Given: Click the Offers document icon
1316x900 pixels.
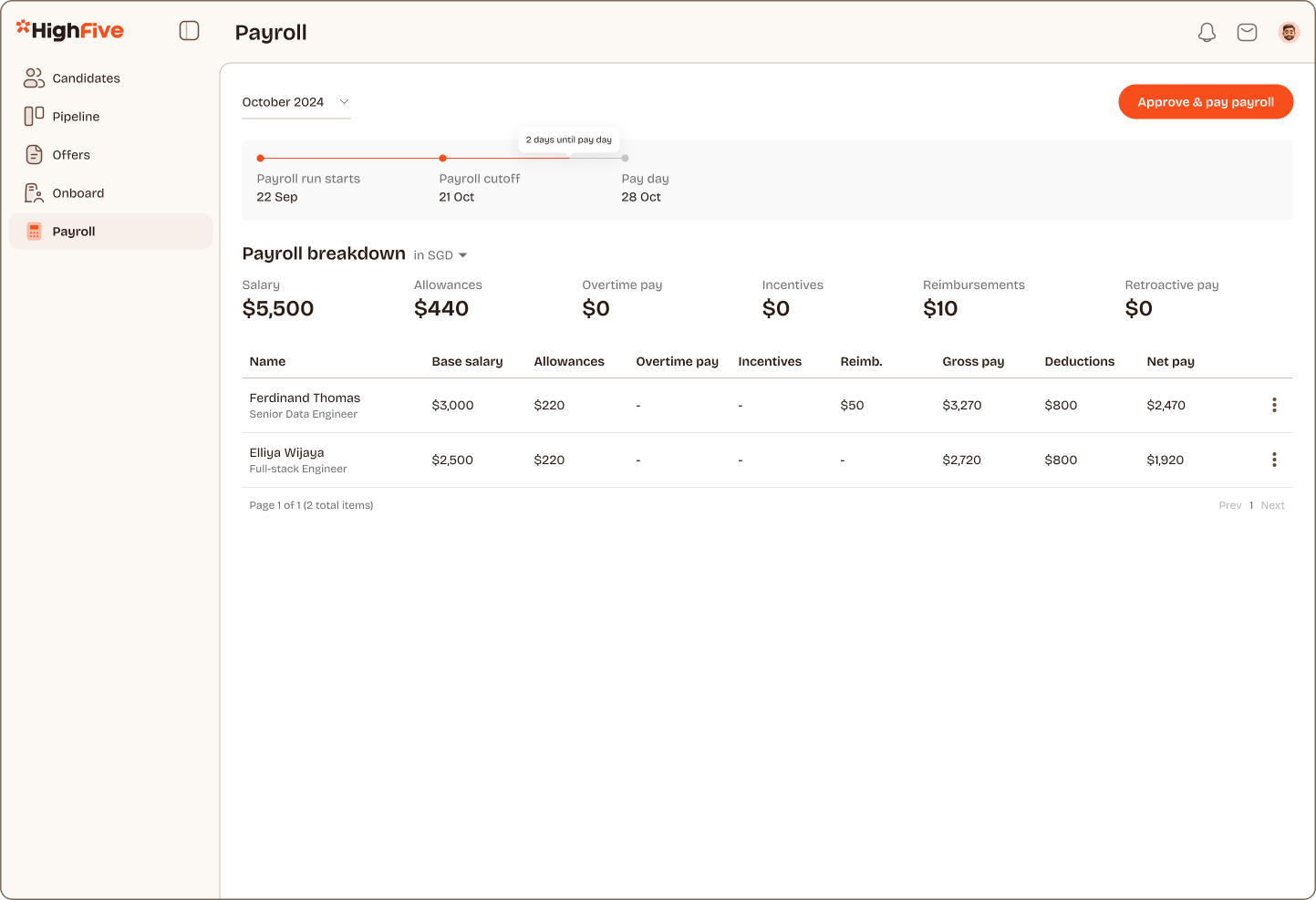Looking at the screenshot, I should click(34, 154).
